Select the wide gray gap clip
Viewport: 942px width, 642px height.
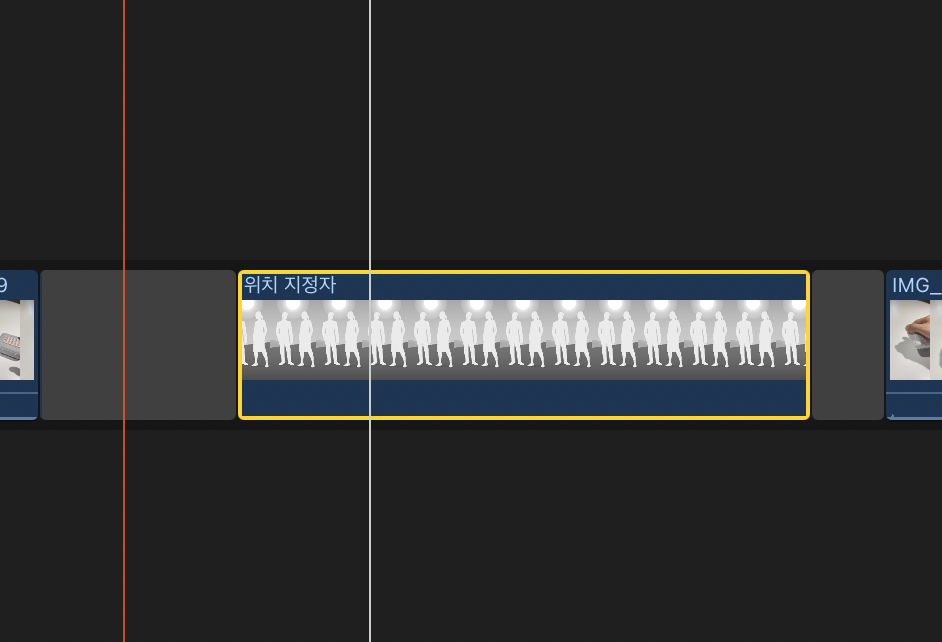coord(138,345)
